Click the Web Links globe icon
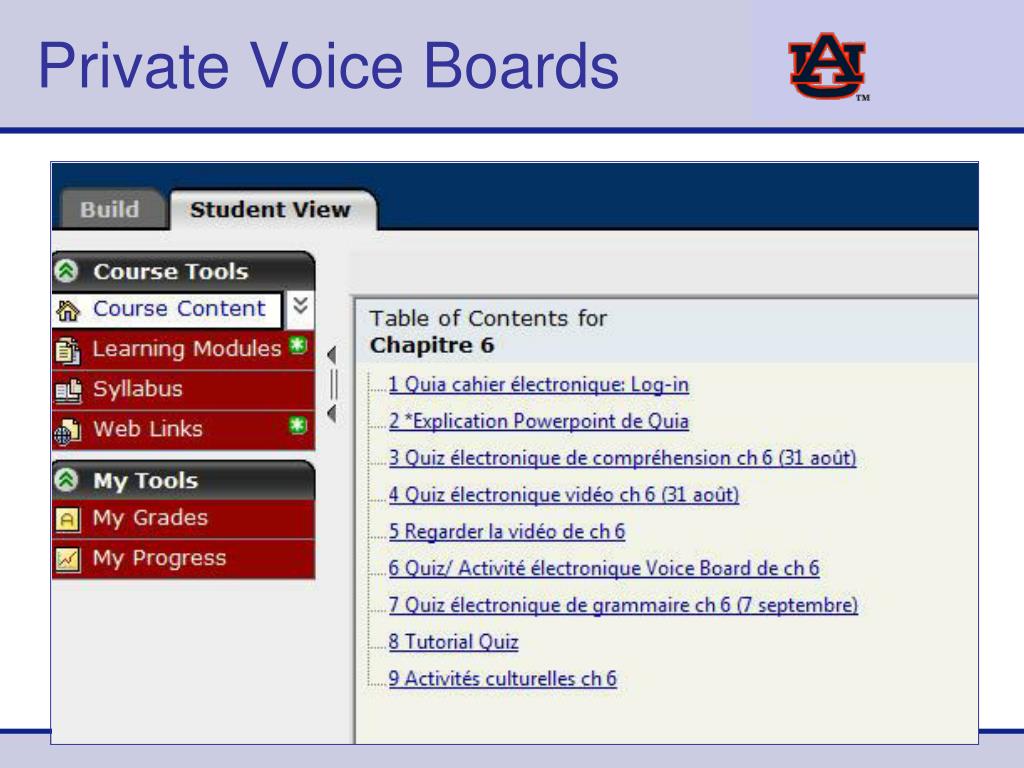Screen dimensions: 1024x768 (x=68, y=431)
